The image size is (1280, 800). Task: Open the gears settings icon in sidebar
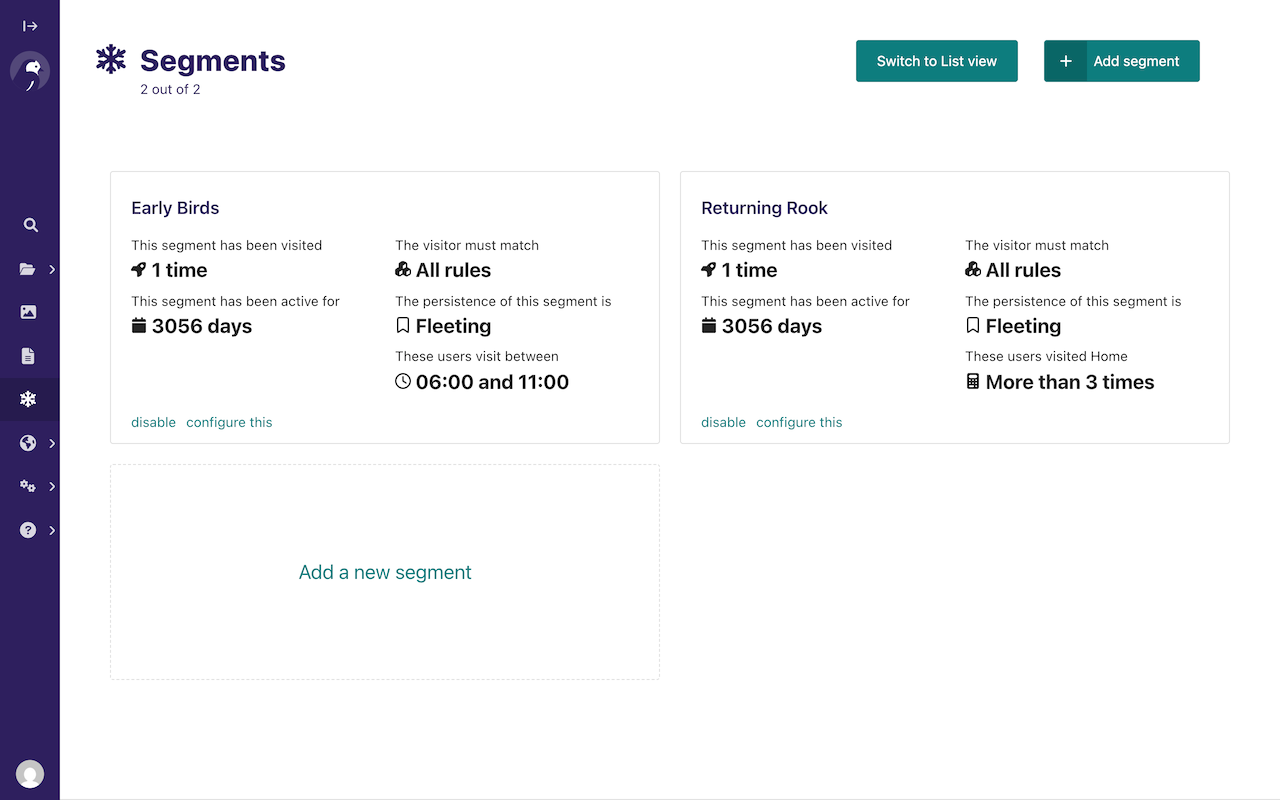tap(27, 486)
